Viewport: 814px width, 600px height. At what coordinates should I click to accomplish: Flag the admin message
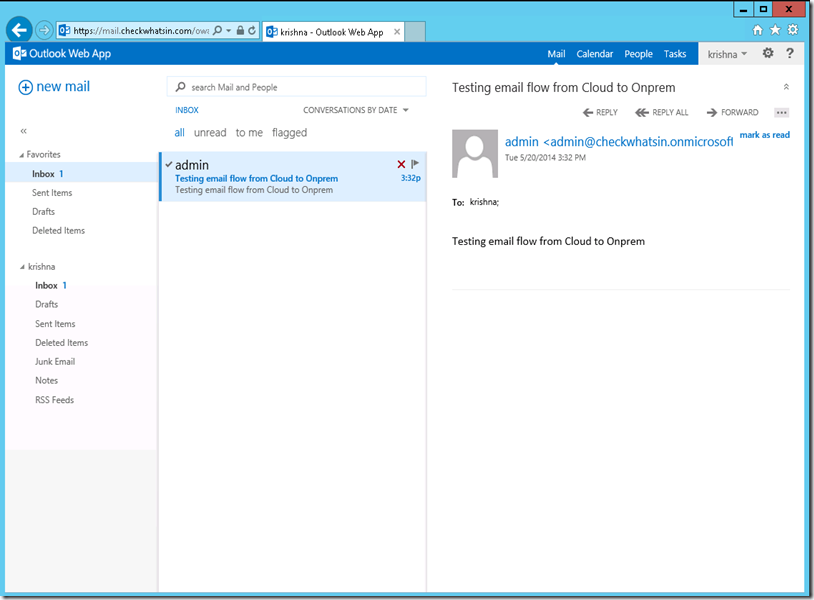[x=415, y=165]
